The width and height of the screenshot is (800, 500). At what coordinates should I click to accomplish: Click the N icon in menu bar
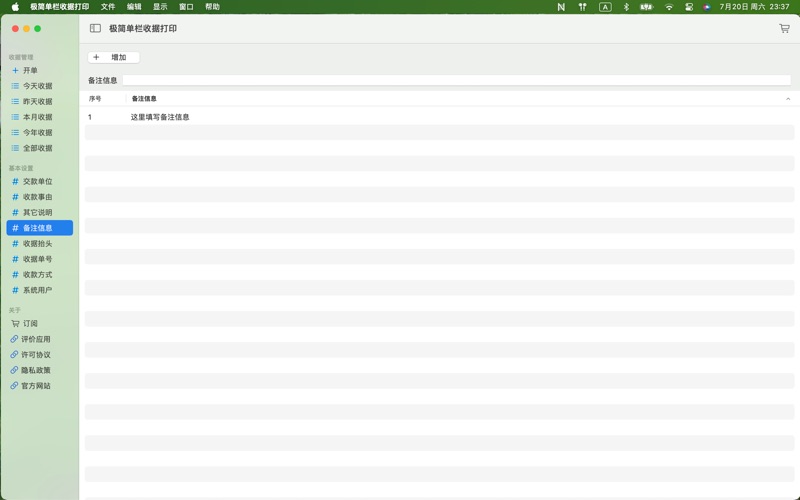(x=561, y=7)
